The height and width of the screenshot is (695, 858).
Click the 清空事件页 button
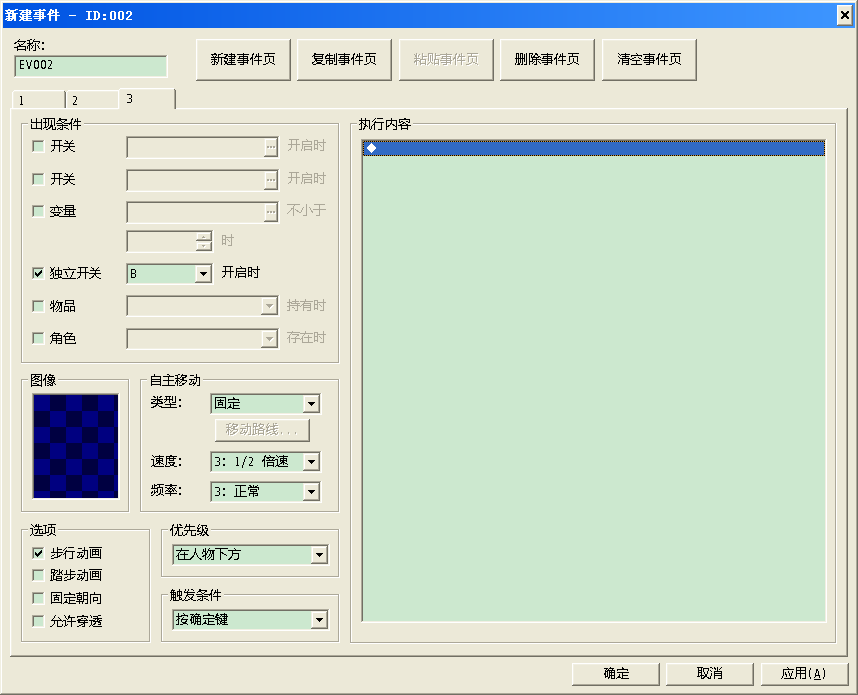point(649,60)
